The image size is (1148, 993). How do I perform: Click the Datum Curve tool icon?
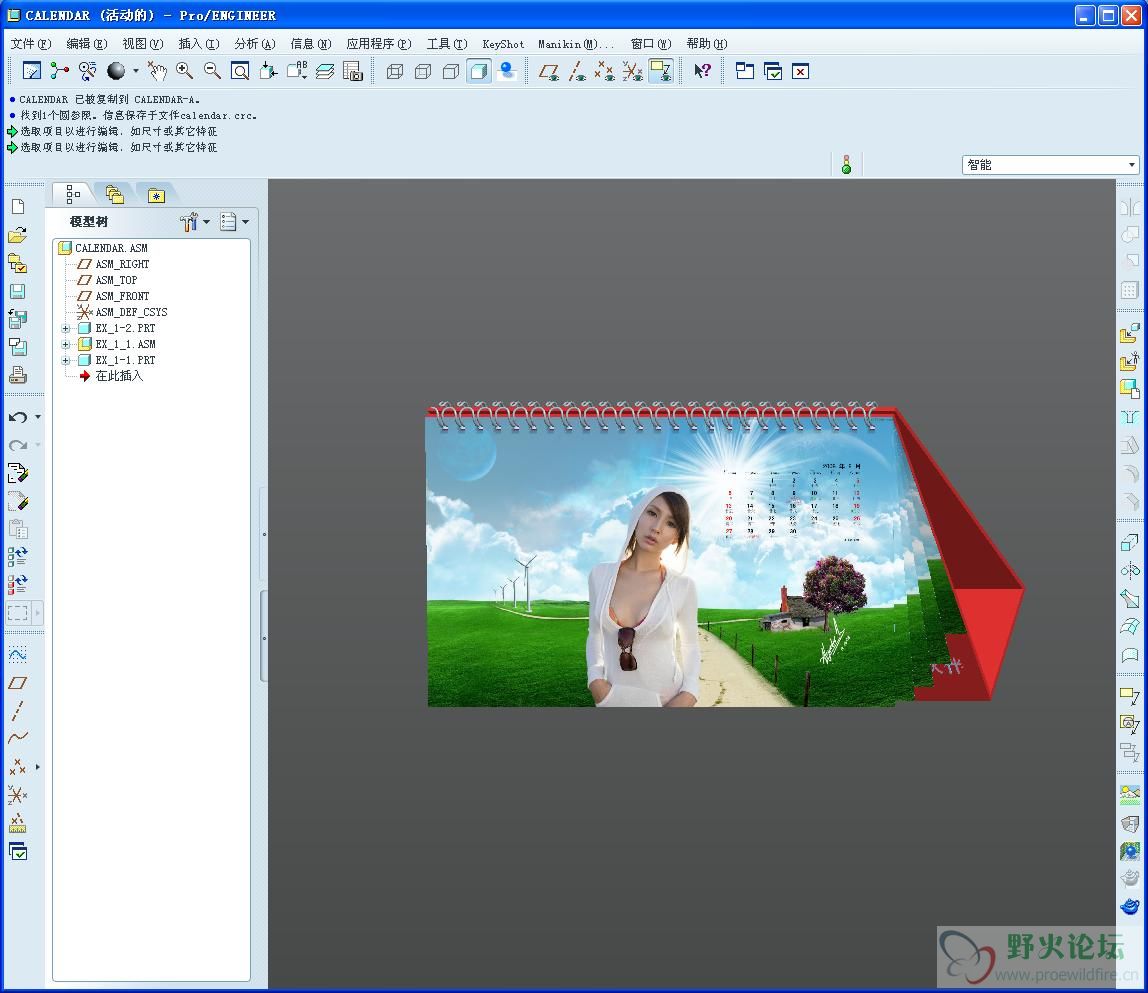(x=18, y=738)
